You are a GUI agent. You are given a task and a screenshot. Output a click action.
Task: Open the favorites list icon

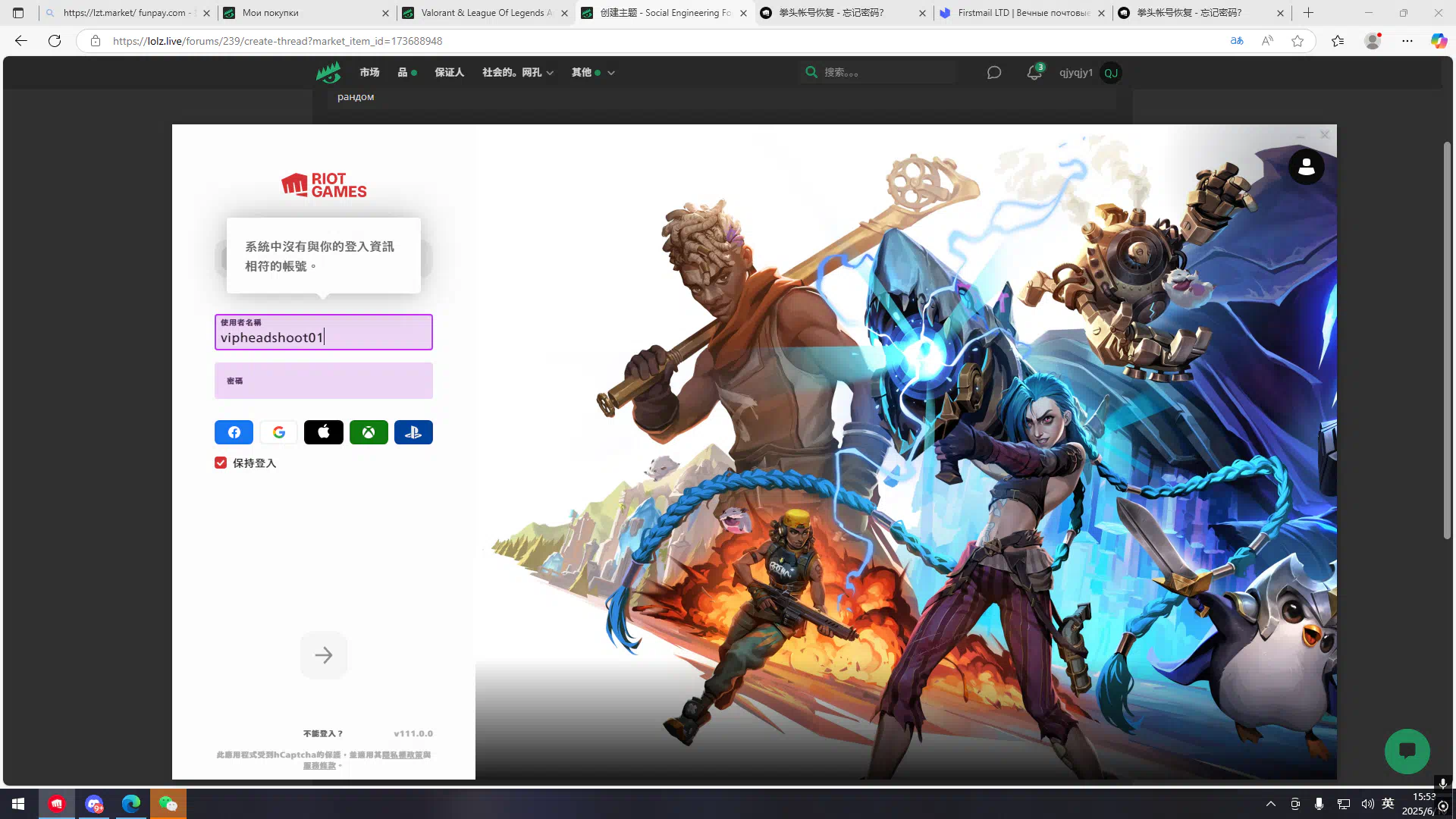coord(1338,41)
